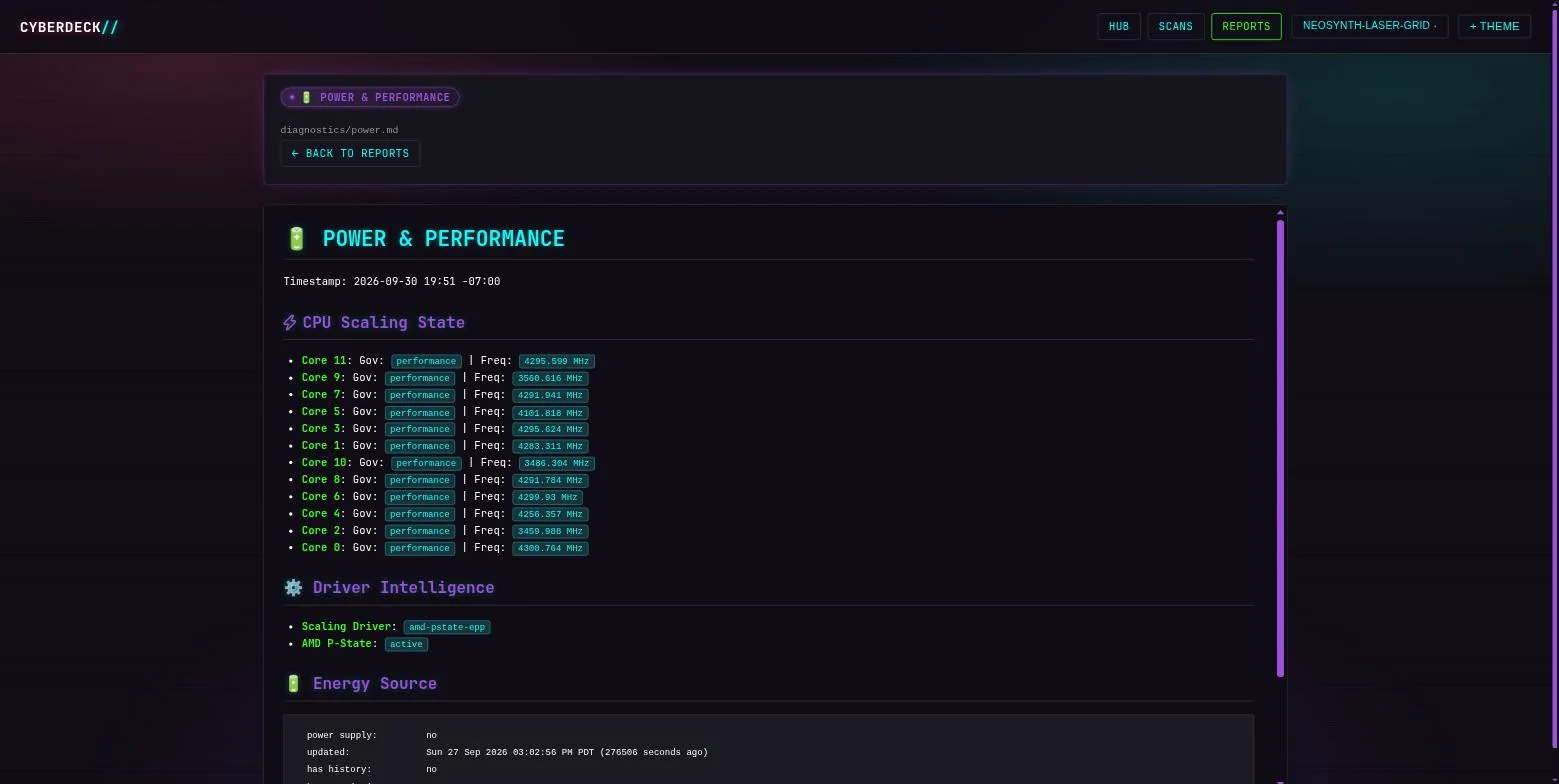Click the battery icon beside the main title
This screenshot has height=784, width=1559.
(296, 238)
